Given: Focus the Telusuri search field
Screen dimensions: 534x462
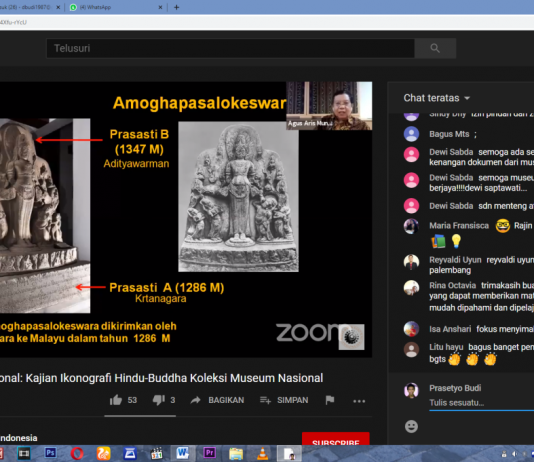Looking at the screenshot, I should [x=231, y=48].
